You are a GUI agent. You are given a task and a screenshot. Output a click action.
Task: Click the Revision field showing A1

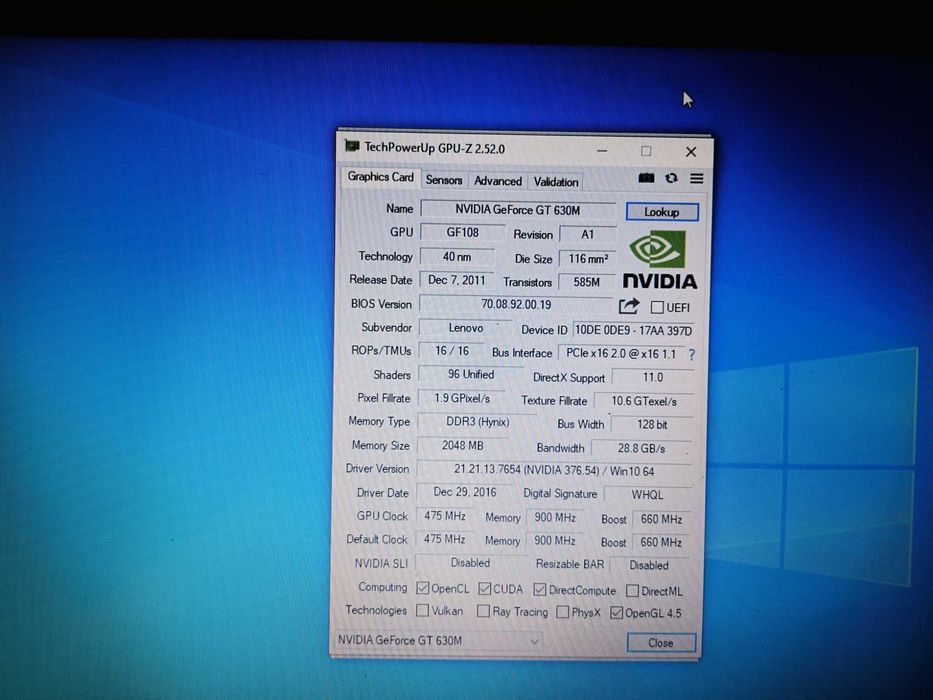588,235
